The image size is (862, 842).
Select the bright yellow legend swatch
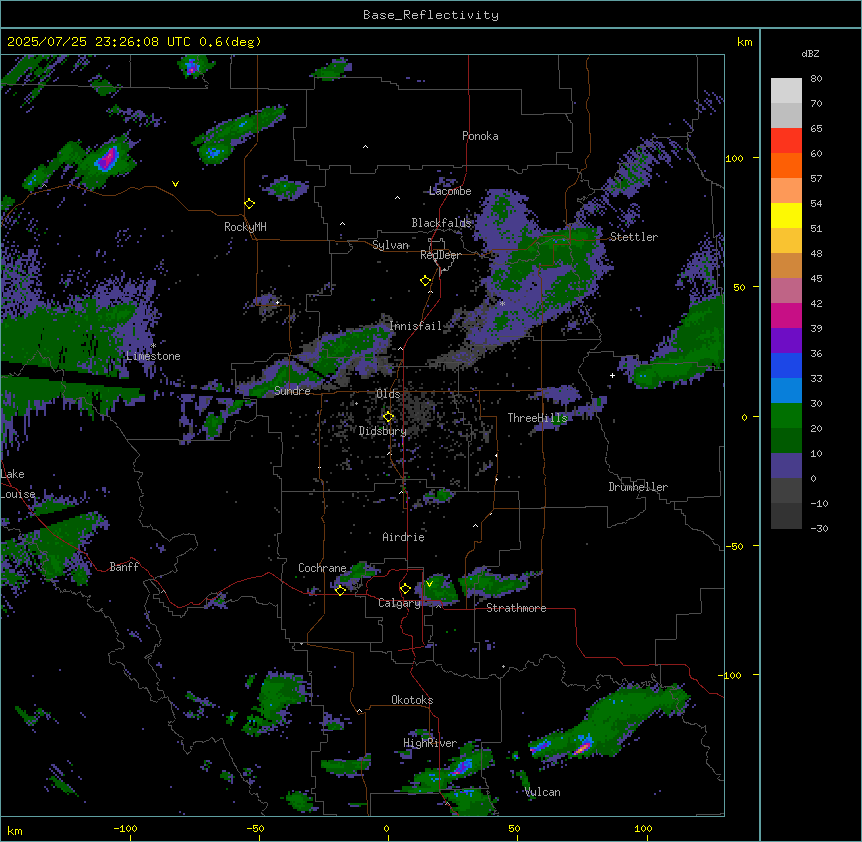click(x=786, y=216)
